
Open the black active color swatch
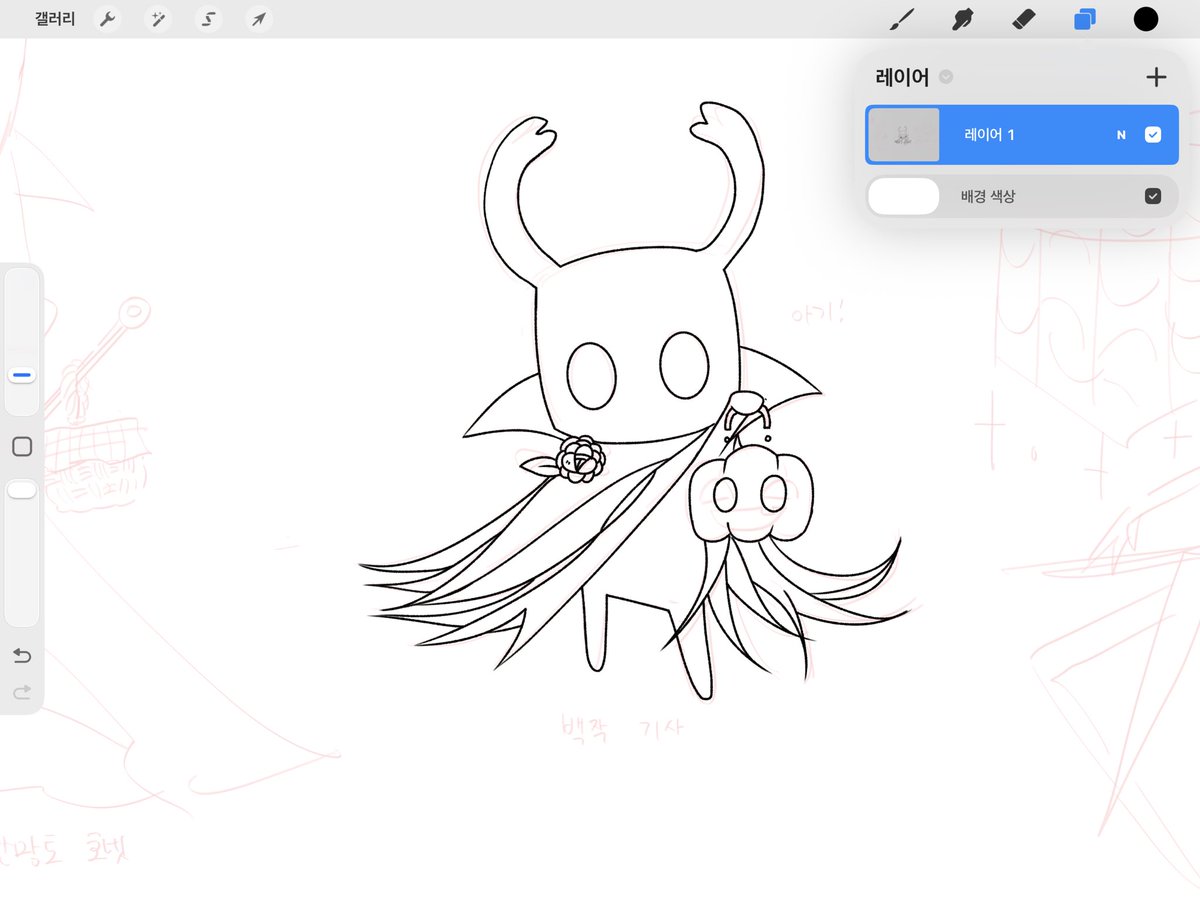(x=1146, y=19)
